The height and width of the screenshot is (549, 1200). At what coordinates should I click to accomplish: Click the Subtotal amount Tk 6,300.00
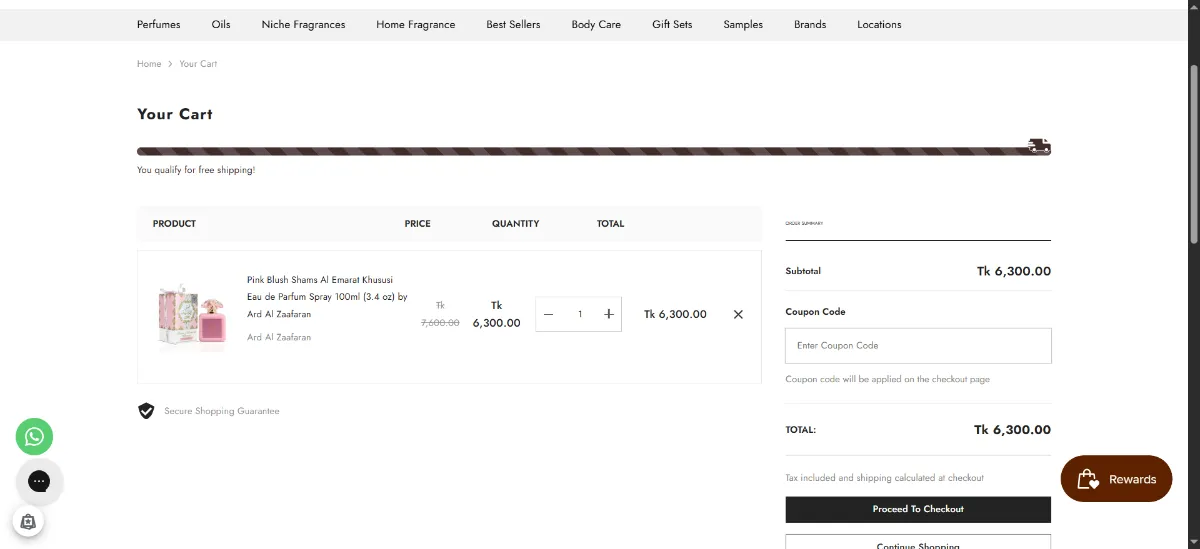[x=1014, y=271]
